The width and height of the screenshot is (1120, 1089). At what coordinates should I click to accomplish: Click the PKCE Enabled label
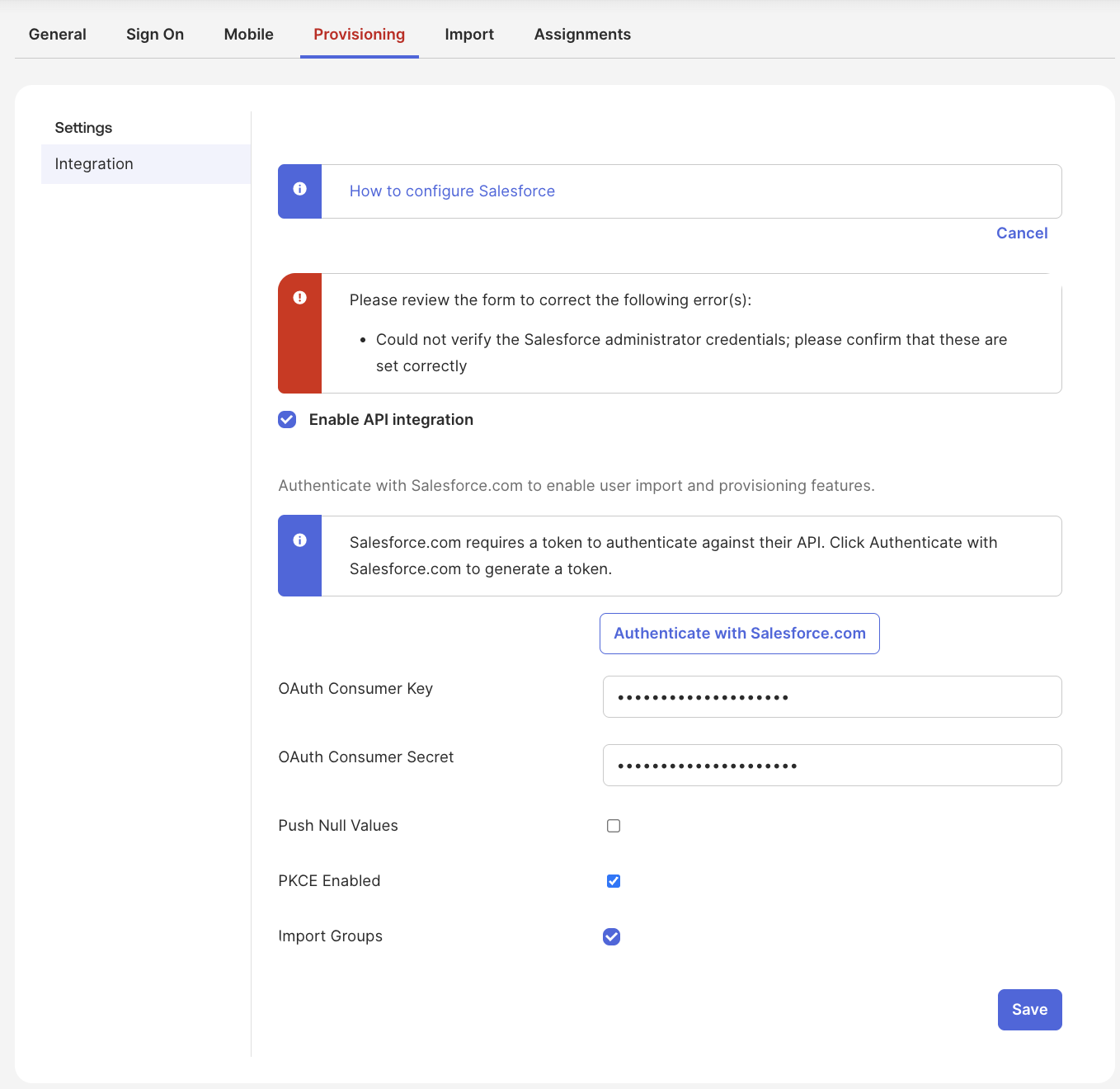[x=330, y=881]
